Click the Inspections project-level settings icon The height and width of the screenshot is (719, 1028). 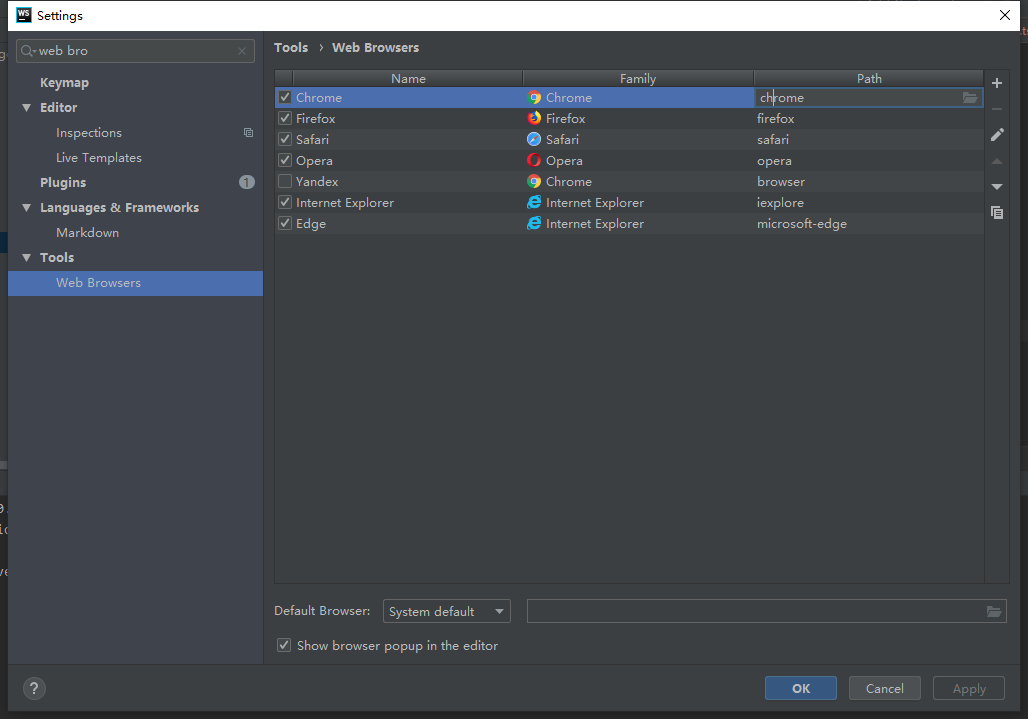248,132
